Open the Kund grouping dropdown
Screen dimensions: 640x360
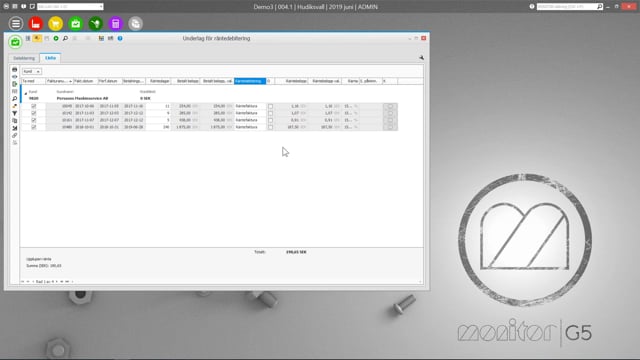point(31,71)
